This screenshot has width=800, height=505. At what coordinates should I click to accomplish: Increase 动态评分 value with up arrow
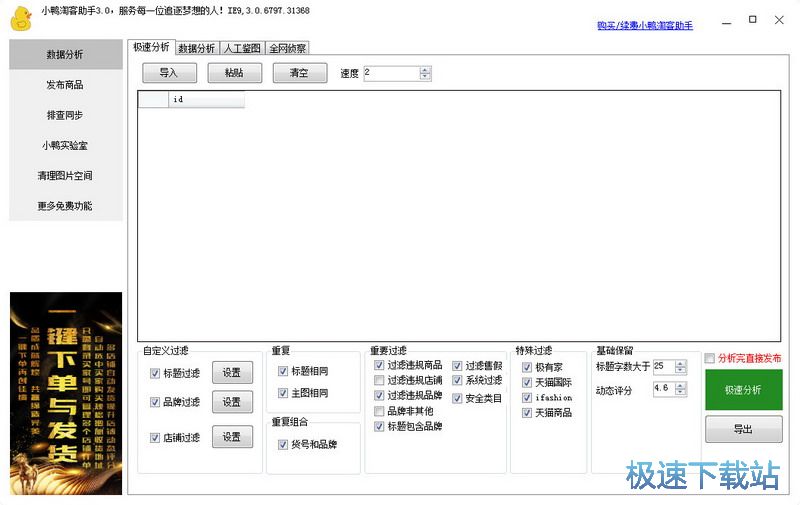[681, 385]
